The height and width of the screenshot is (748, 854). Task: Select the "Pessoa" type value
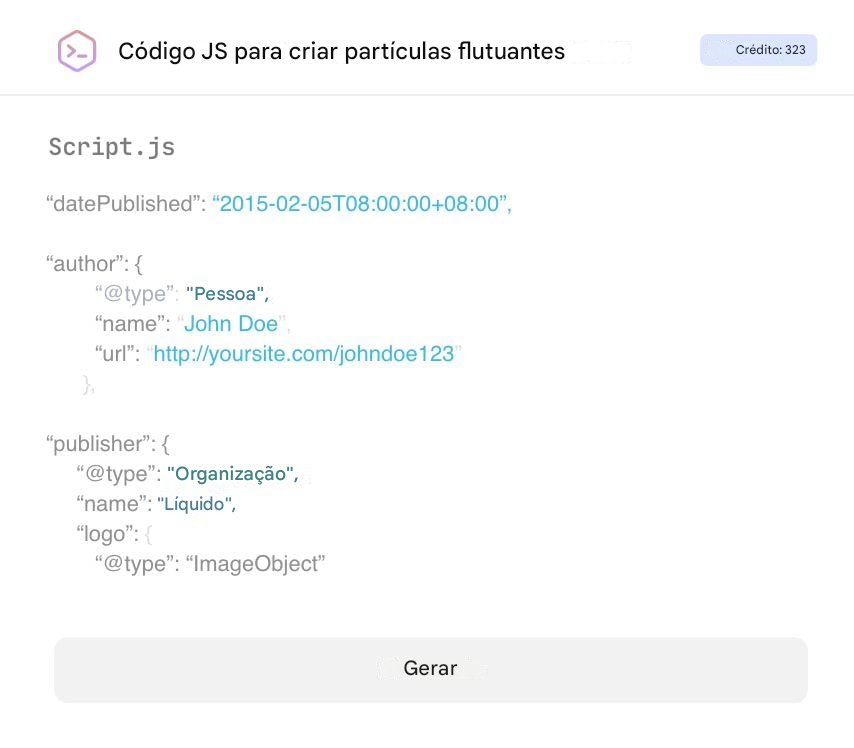pyautogui.click(x=227, y=294)
